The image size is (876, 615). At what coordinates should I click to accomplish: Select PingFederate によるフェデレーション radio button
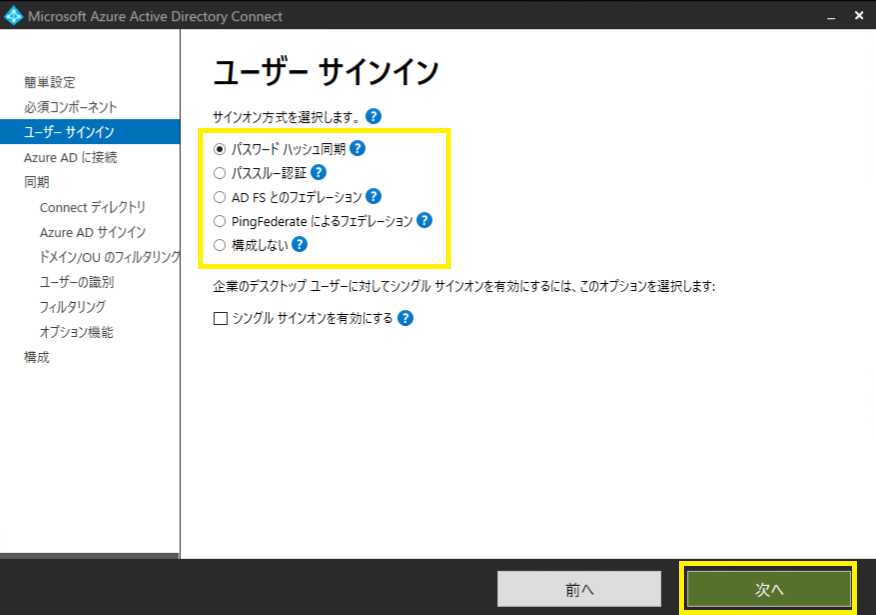coord(220,221)
